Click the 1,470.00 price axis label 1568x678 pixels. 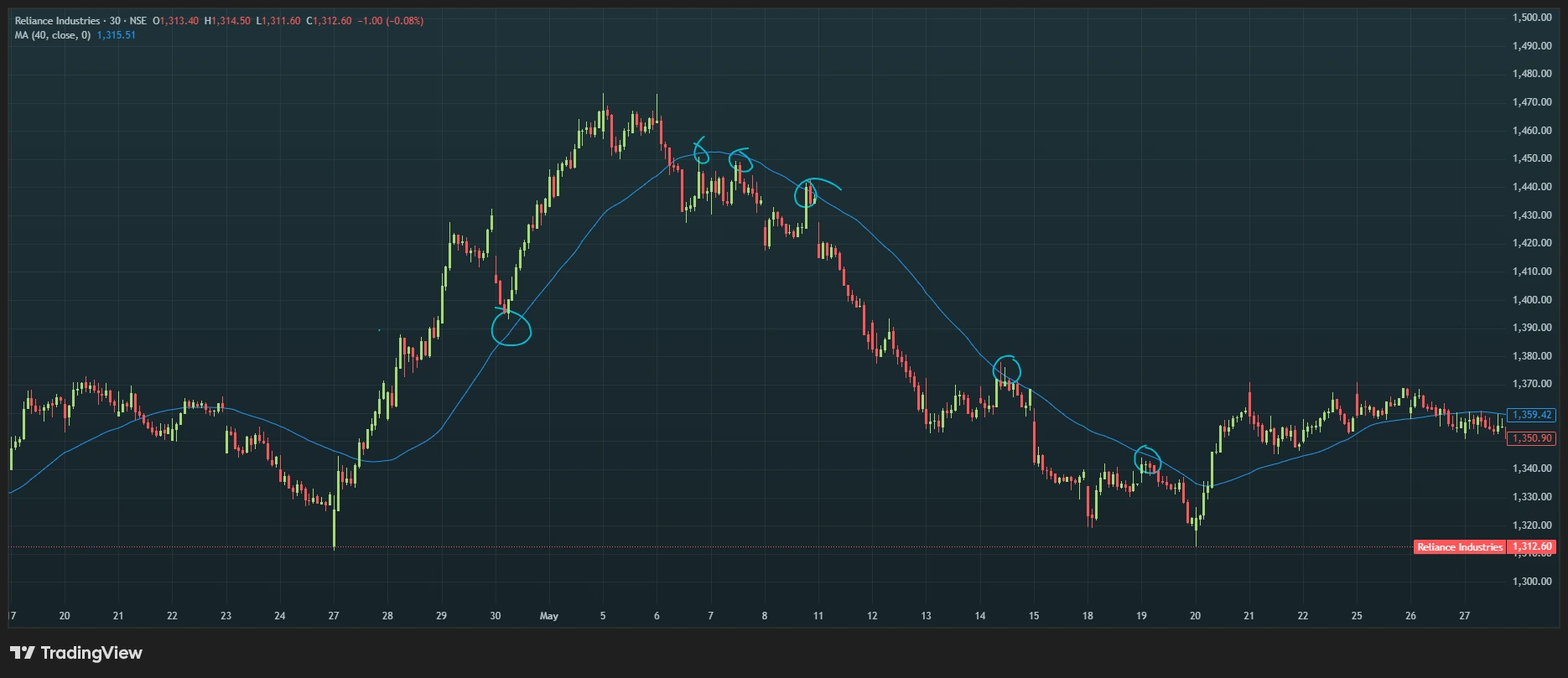tap(1532, 102)
